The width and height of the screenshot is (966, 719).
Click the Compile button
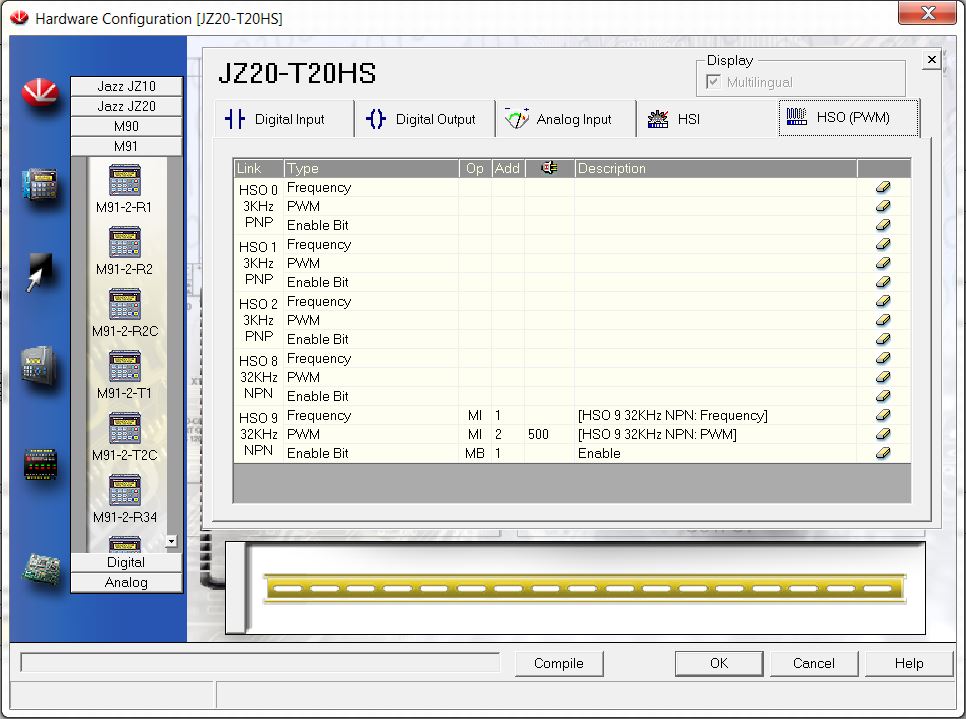tap(559, 664)
